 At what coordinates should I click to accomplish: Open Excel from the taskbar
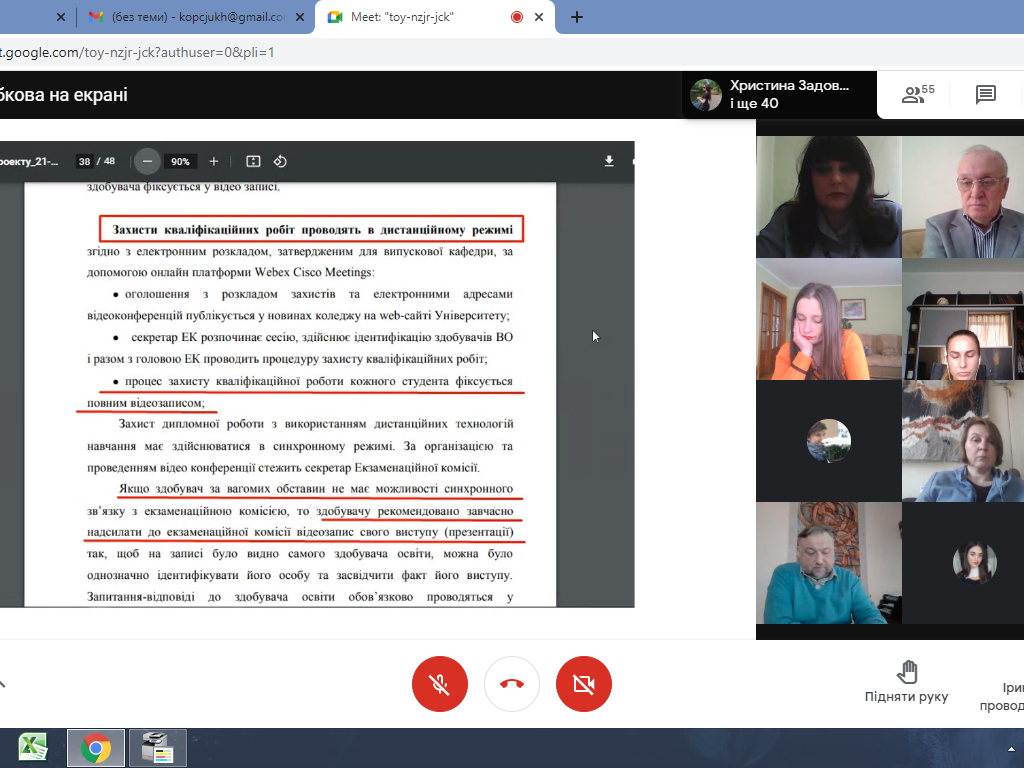click(34, 747)
